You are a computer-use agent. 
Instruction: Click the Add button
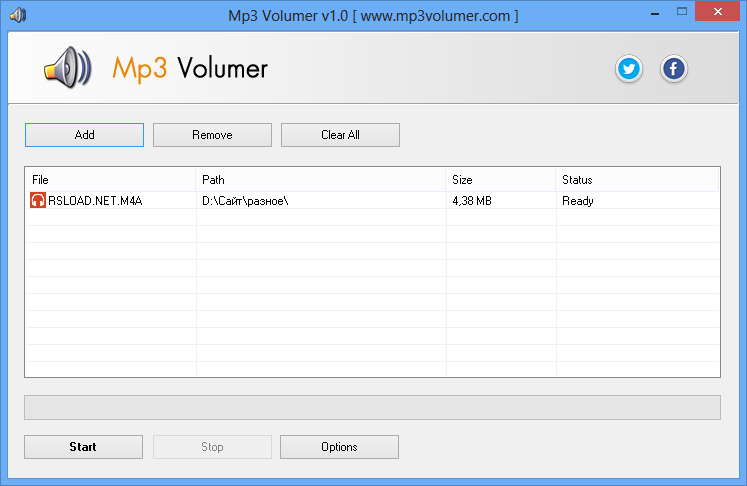pos(84,135)
